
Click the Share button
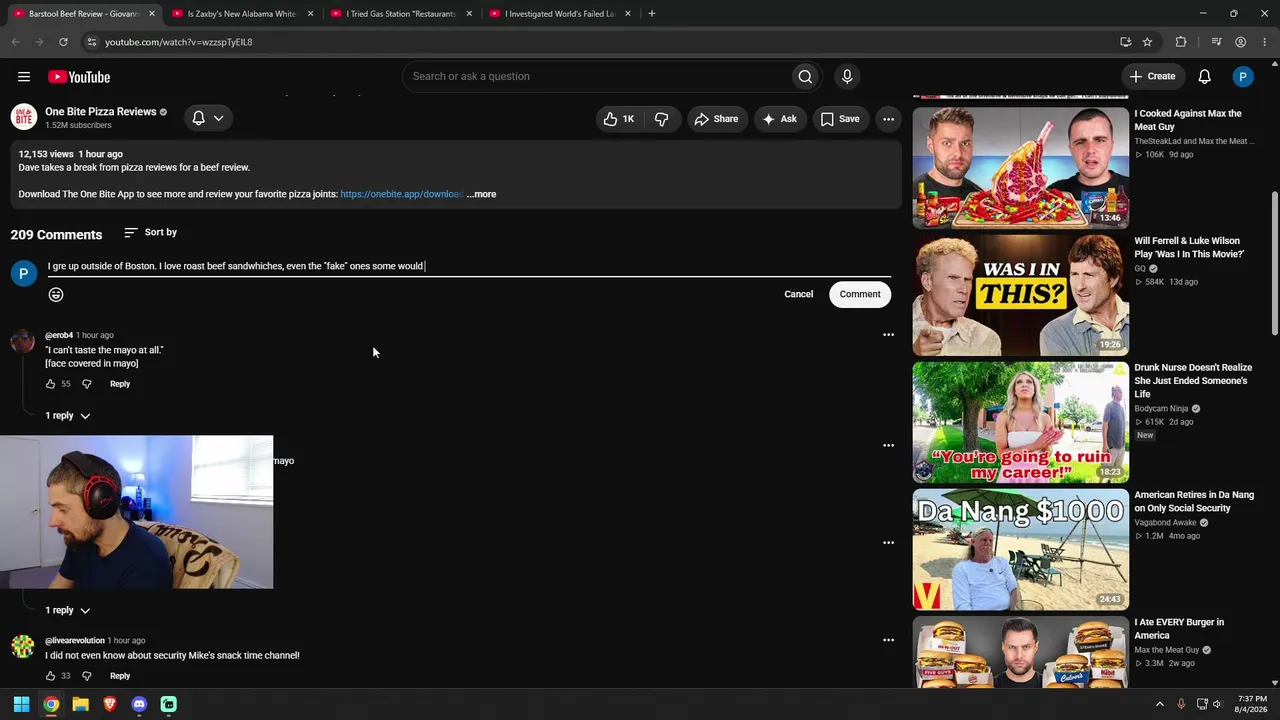(x=716, y=119)
